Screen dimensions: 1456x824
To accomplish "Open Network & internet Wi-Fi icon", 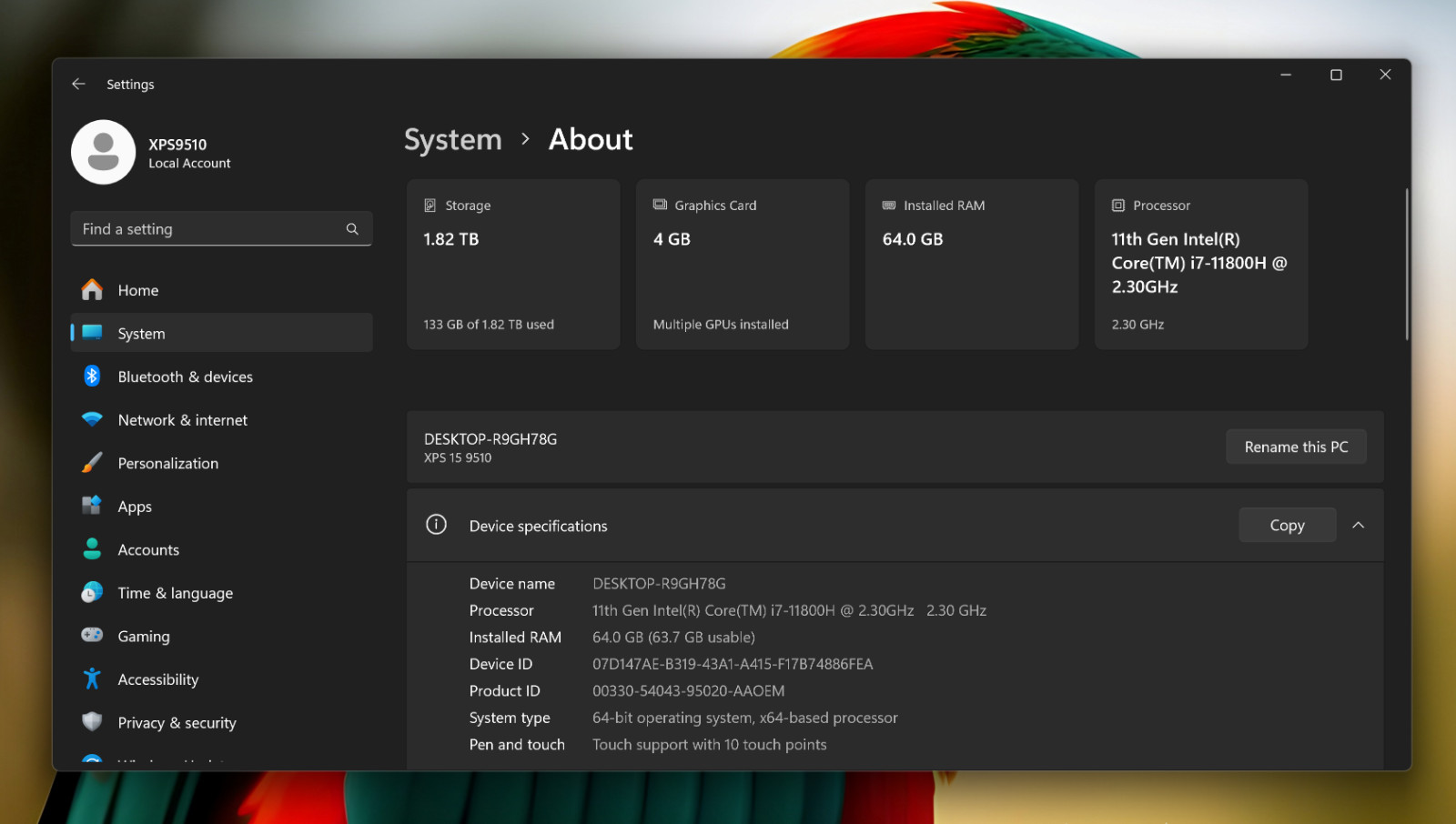I will tap(92, 419).
